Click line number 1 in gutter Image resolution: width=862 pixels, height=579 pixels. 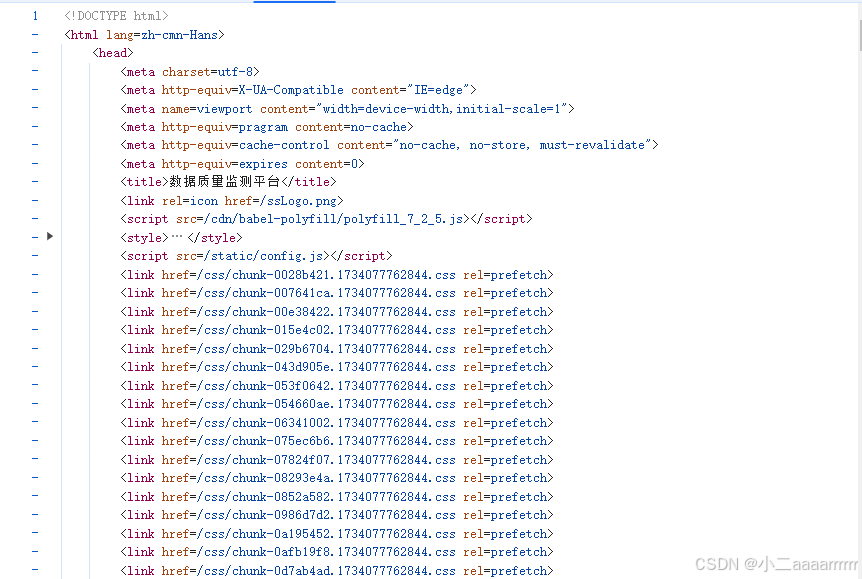pyautogui.click(x=35, y=16)
